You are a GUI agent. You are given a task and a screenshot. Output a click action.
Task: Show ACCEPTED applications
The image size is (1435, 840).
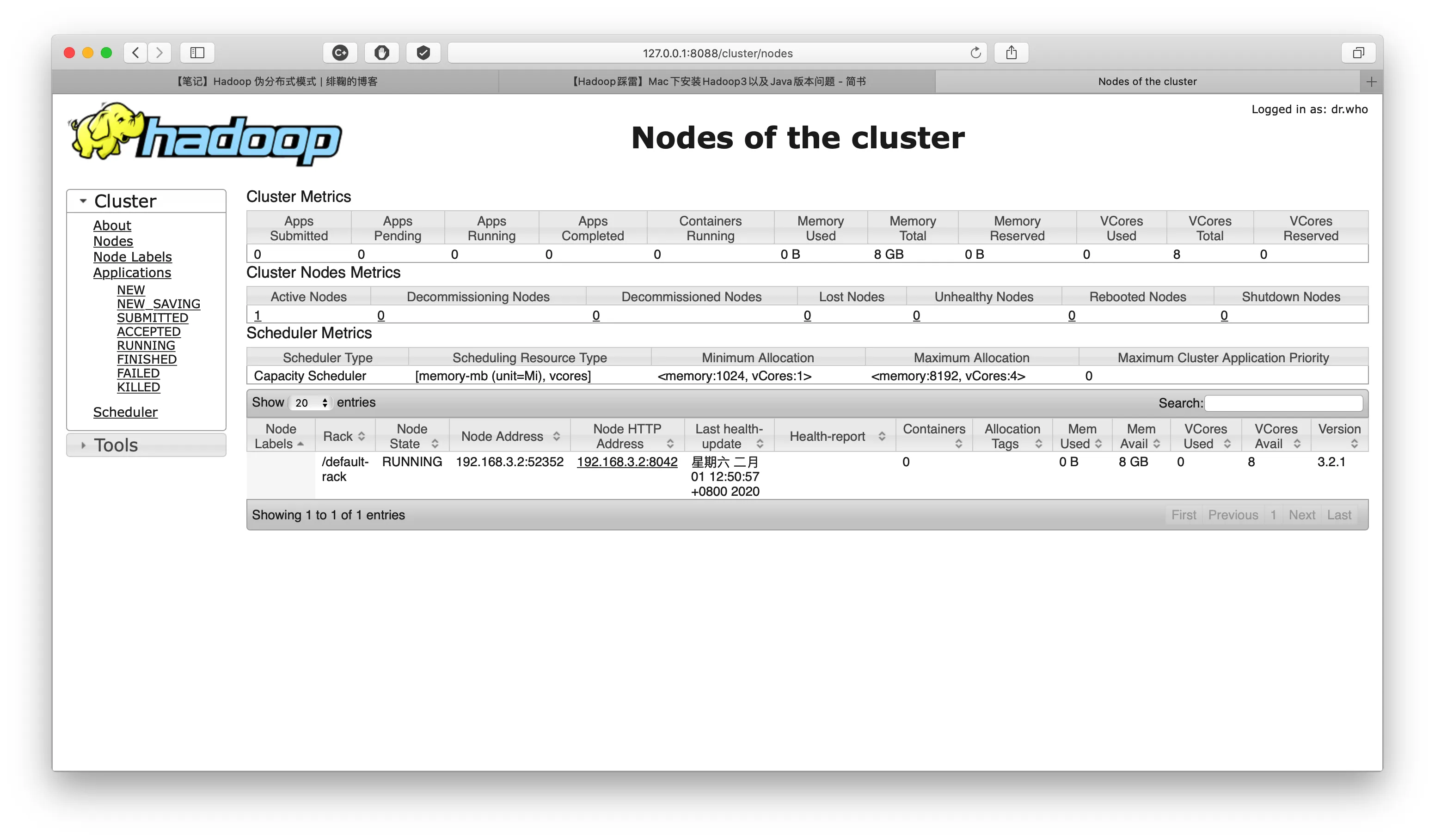148,332
